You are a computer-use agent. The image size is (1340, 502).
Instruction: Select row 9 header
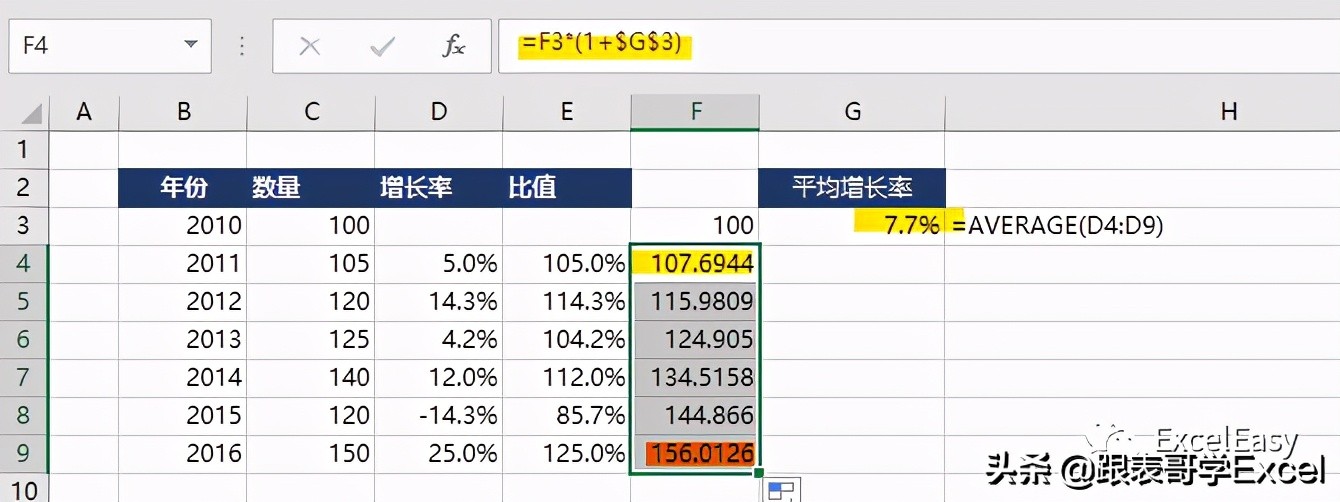pos(25,453)
